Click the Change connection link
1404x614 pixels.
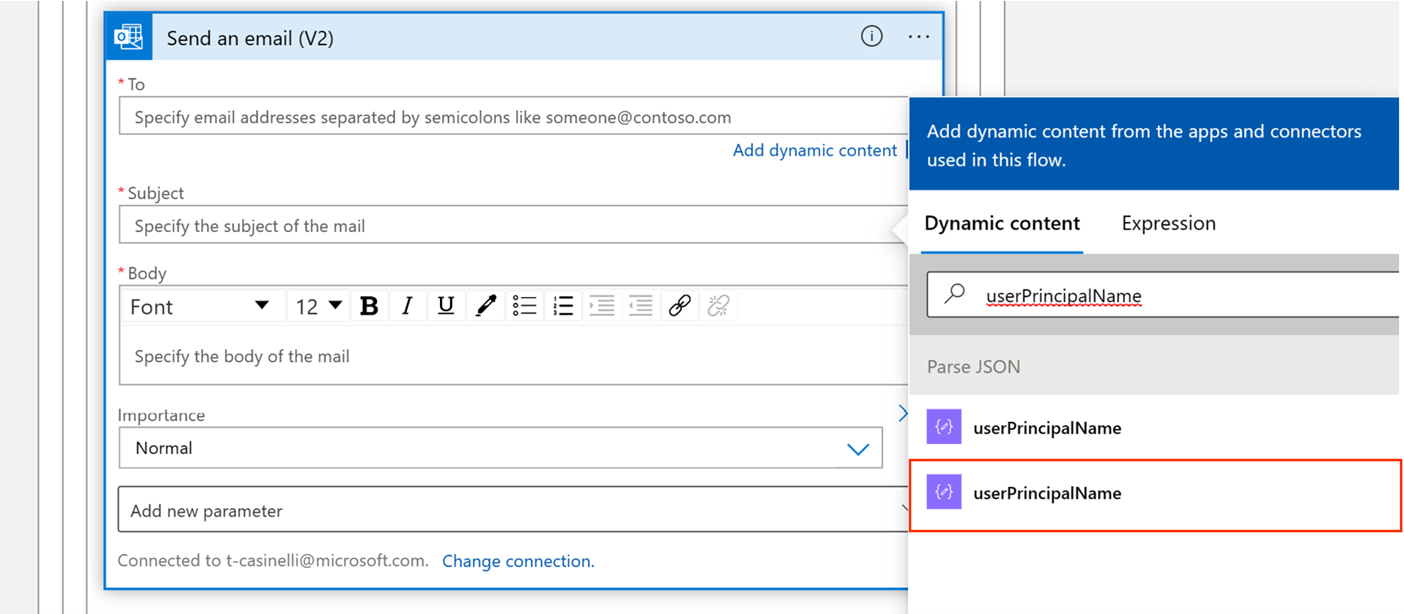518,561
